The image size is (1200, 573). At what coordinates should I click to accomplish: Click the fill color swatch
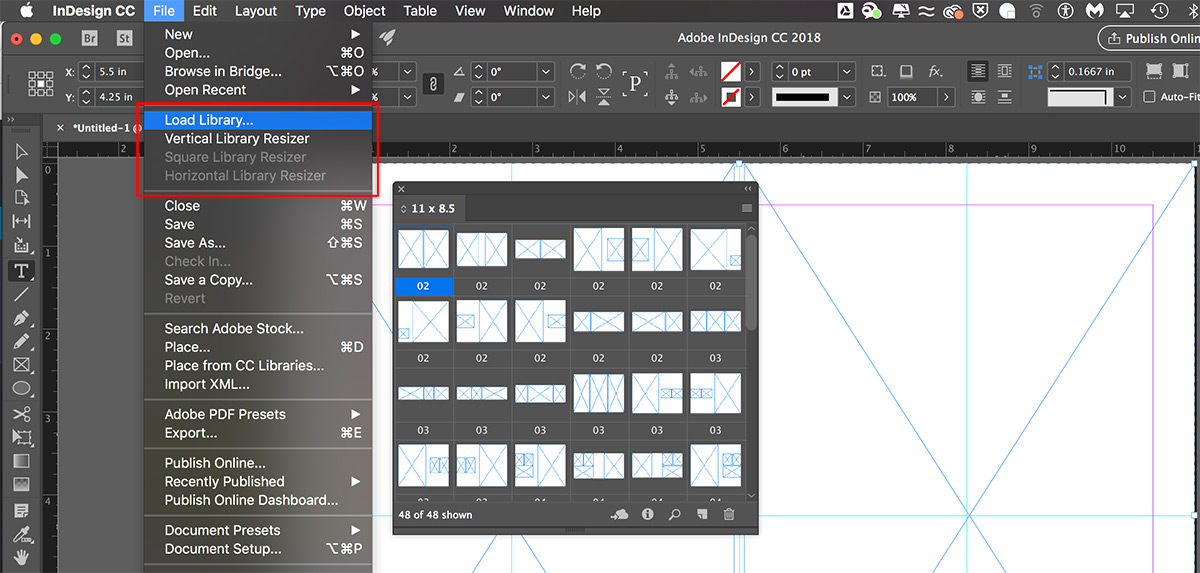[x=732, y=72]
